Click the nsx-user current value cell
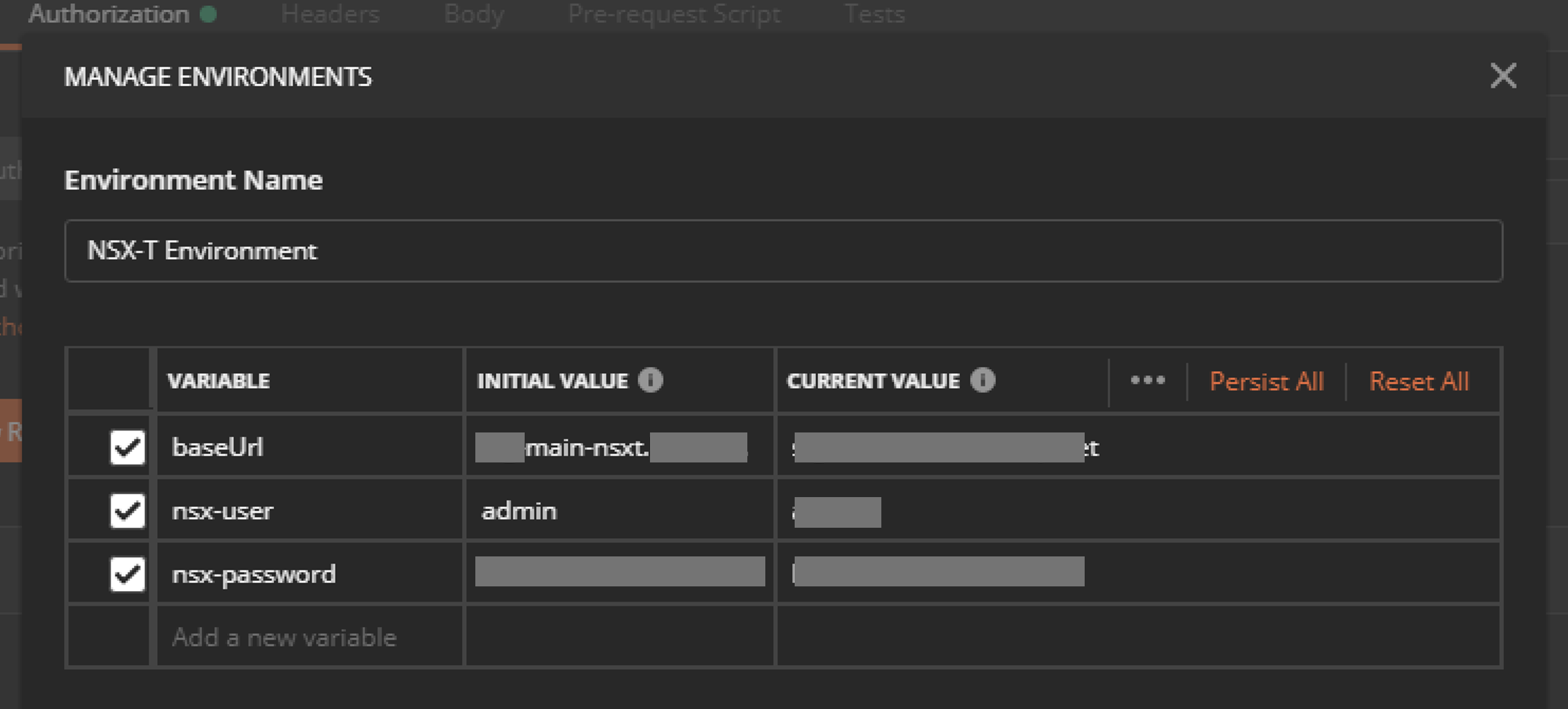1568x709 pixels. (x=1139, y=510)
